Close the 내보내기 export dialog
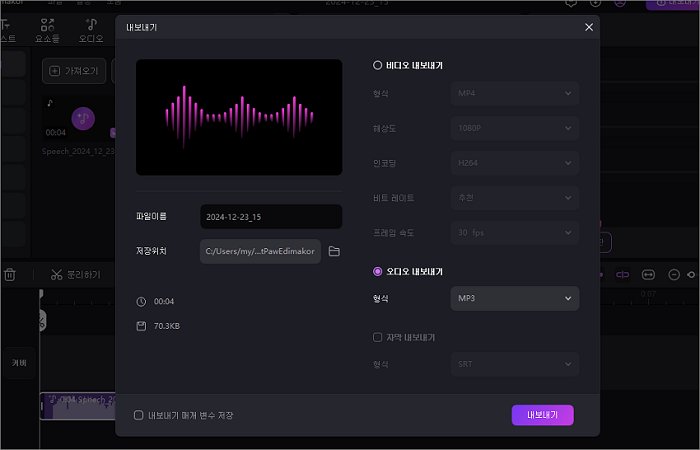This screenshot has width=700, height=450. click(x=589, y=27)
